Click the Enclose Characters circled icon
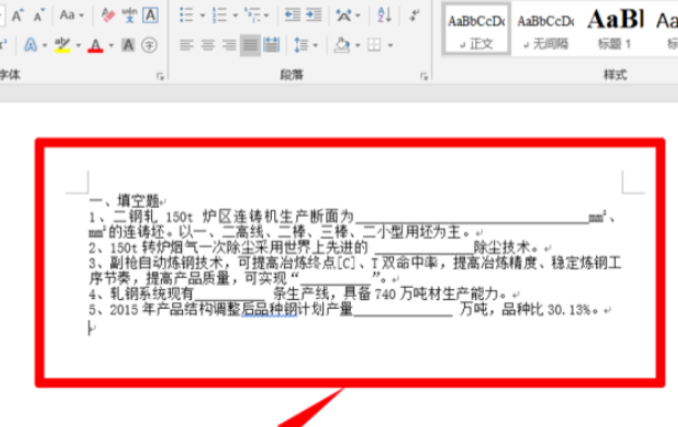 click(149, 45)
